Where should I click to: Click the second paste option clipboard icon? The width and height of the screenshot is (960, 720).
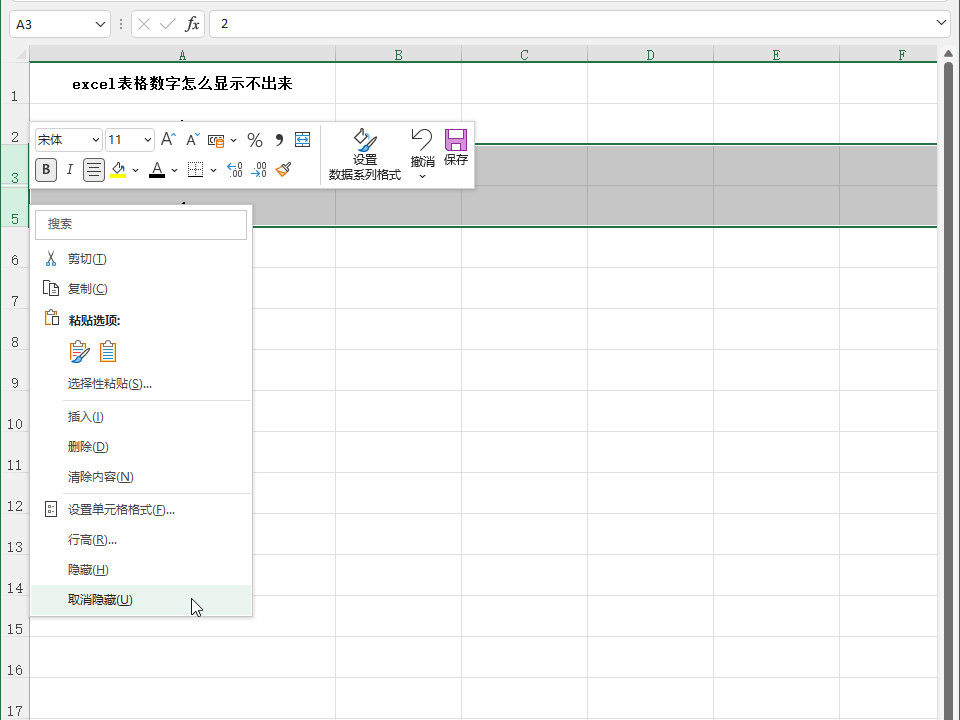108,351
